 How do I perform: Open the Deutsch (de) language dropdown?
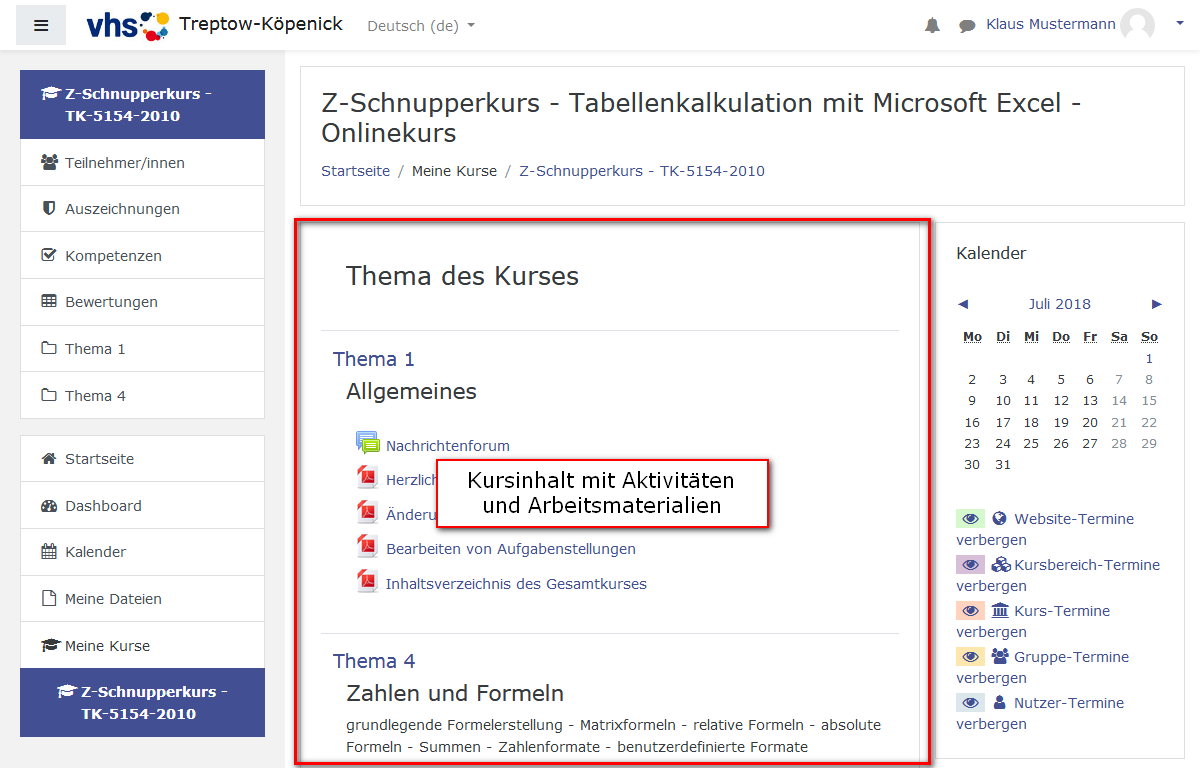[421, 26]
